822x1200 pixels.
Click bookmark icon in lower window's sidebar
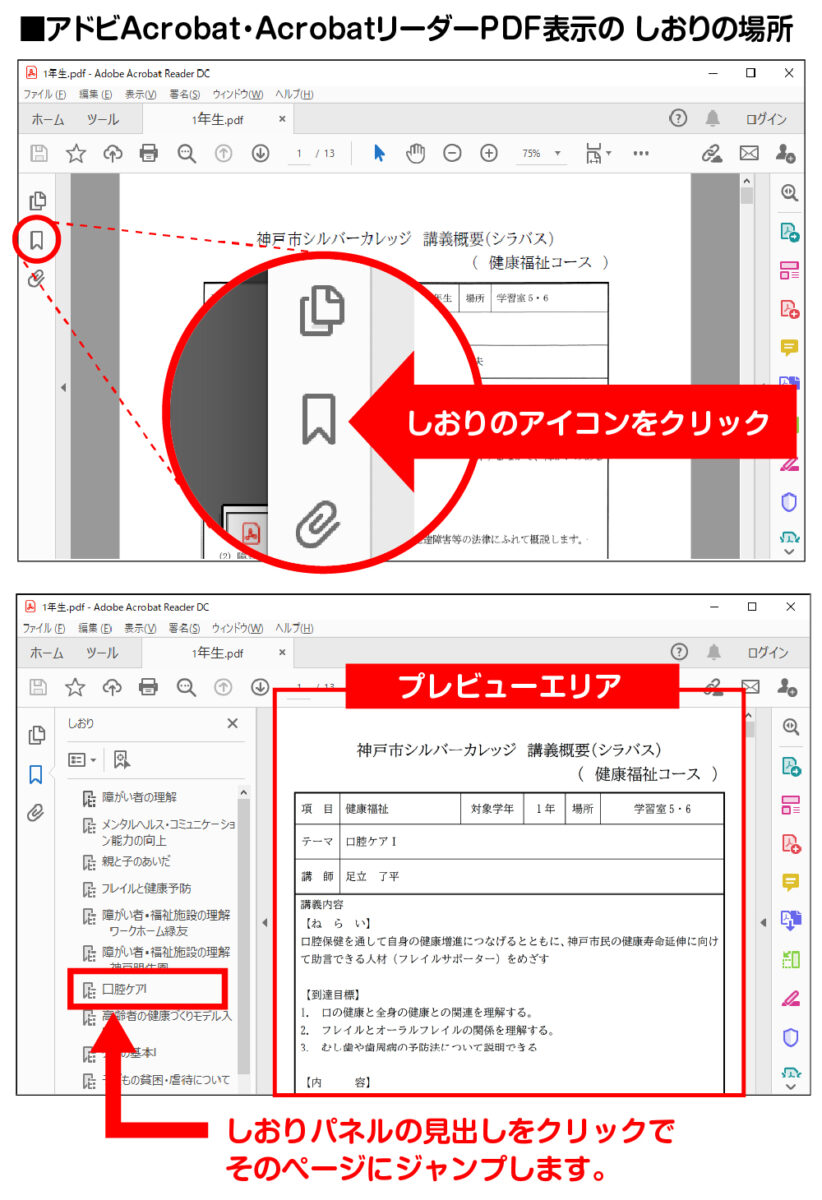click(36, 774)
